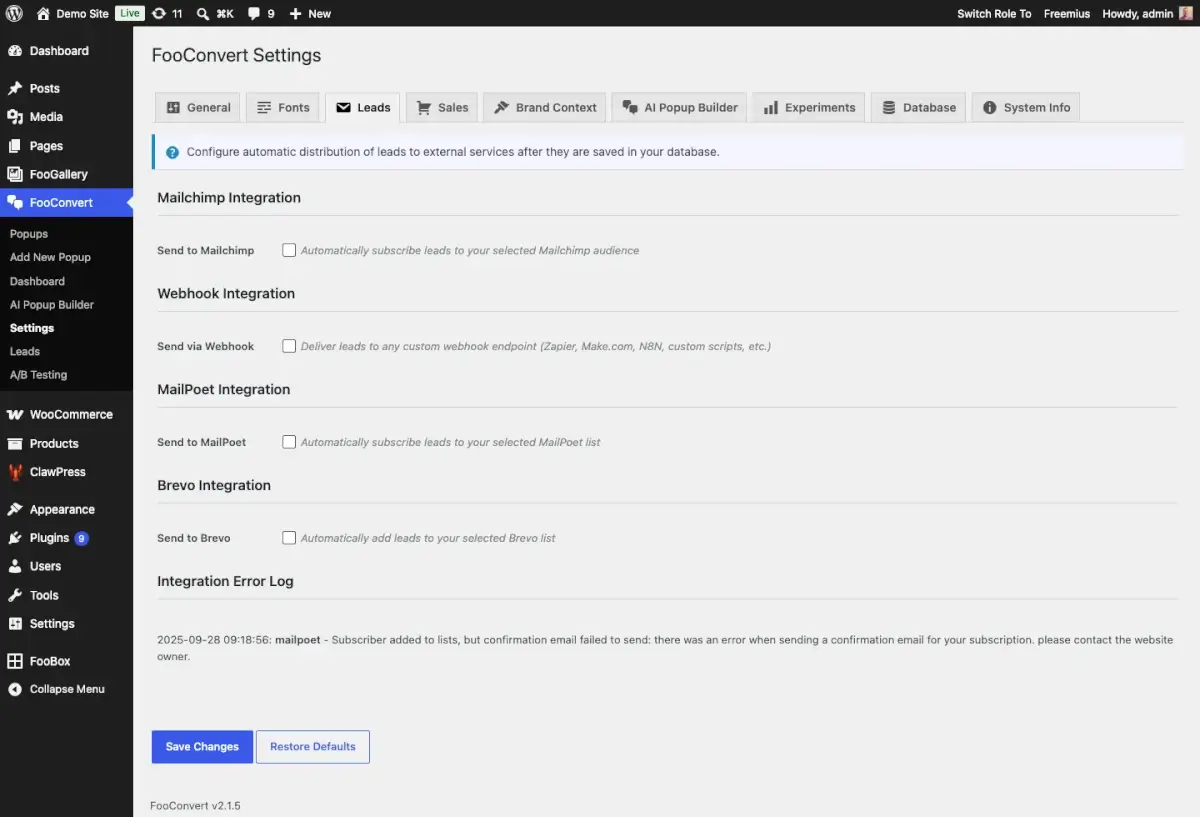1200x817 pixels.
Task: Click the admin avatar picture
Action: tap(1186, 13)
